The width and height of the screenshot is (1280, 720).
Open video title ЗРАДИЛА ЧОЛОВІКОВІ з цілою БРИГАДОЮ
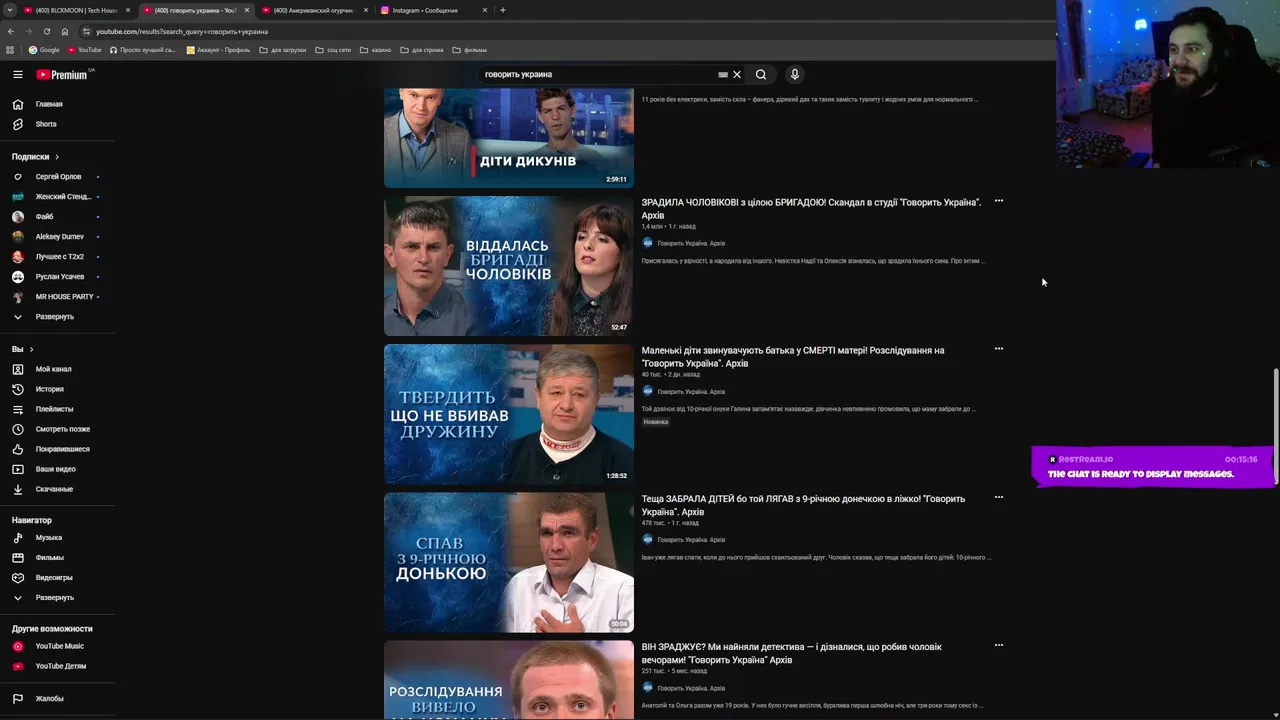pos(811,209)
